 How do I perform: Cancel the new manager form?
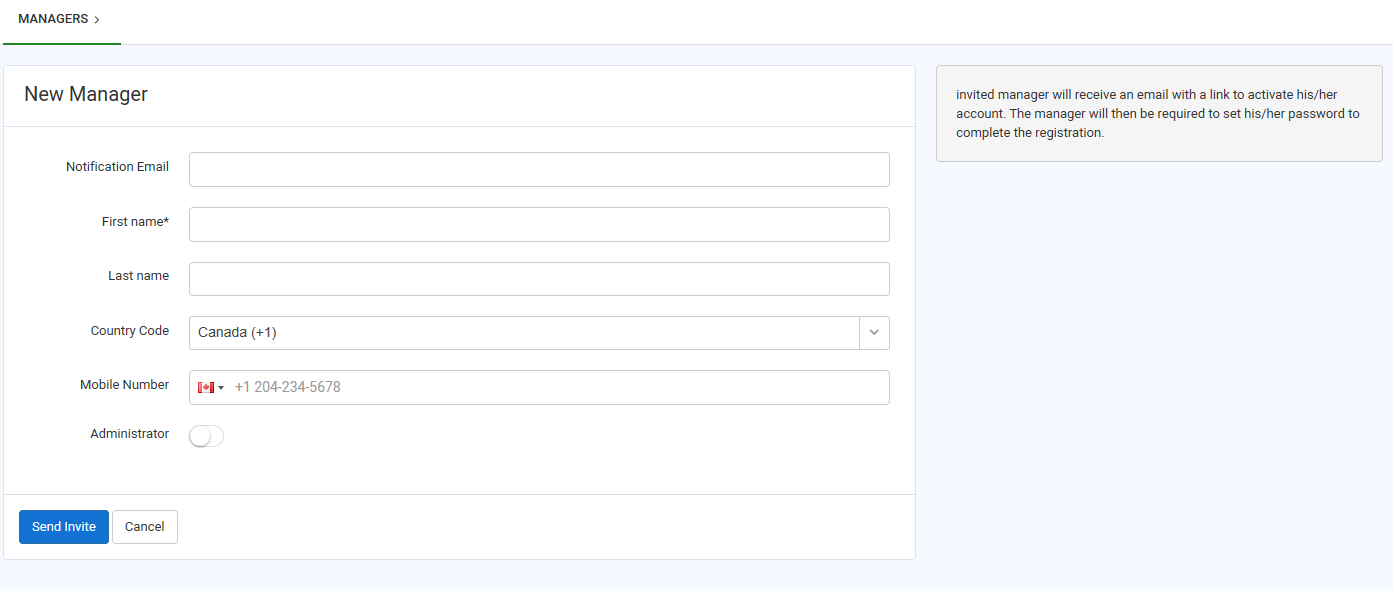(145, 527)
